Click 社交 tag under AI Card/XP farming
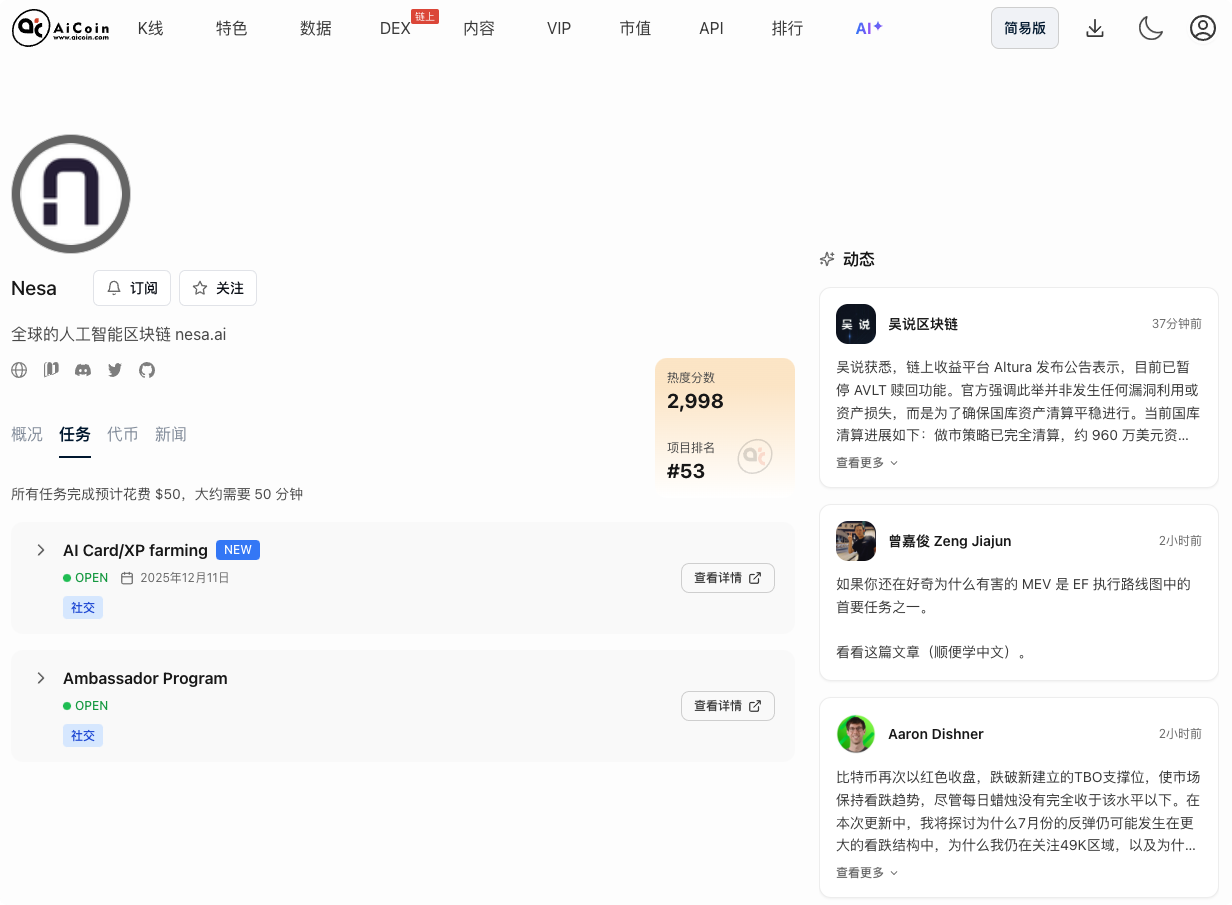Screen dimensions: 1232x905 (x=83, y=607)
